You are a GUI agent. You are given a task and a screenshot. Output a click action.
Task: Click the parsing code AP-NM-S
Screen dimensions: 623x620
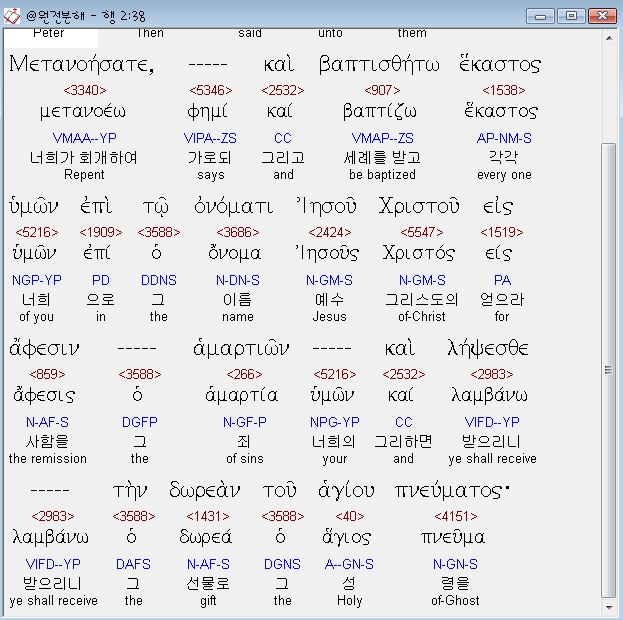(x=504, y=138)
